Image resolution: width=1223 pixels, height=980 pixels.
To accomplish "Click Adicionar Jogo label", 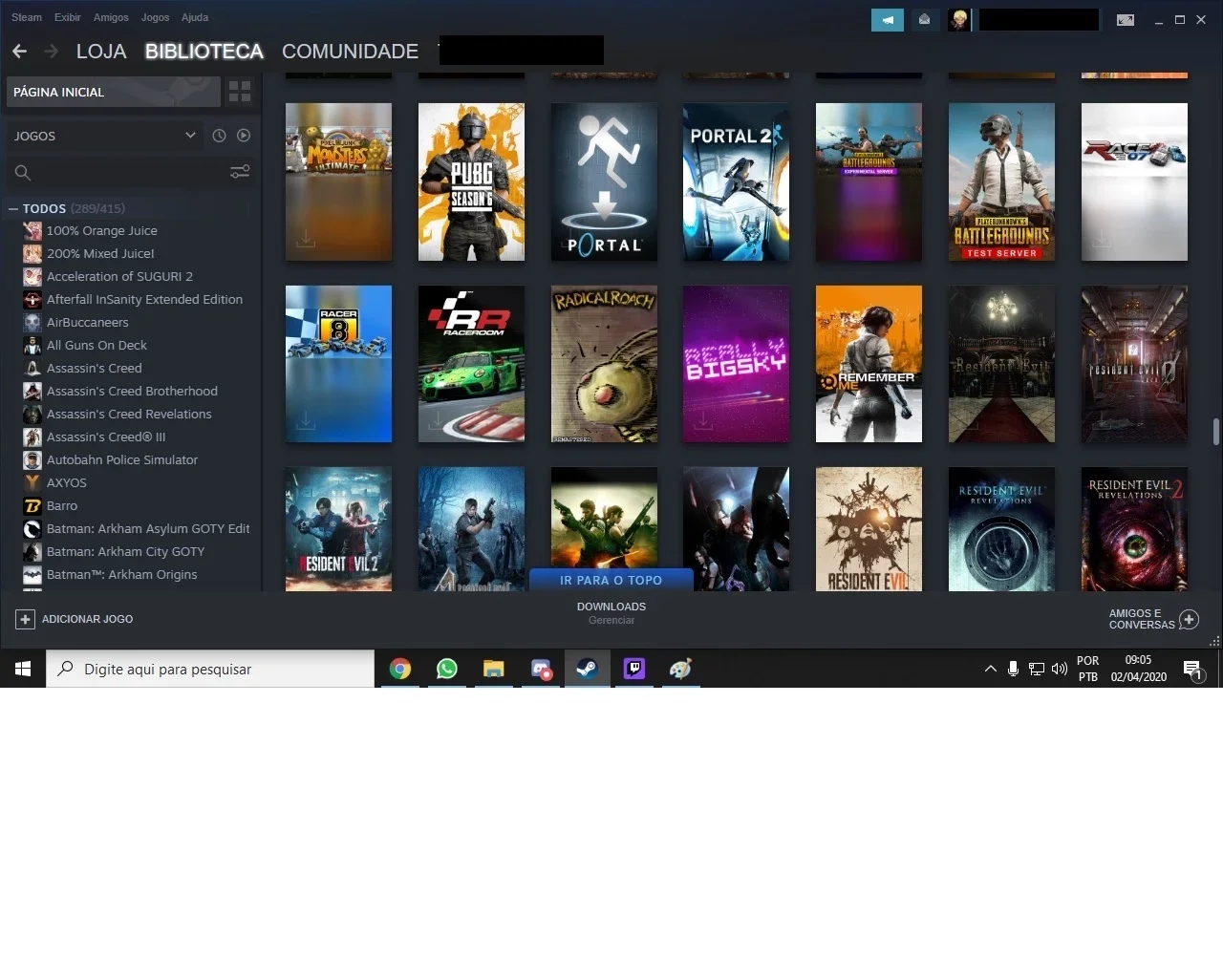I will point(87,619).
